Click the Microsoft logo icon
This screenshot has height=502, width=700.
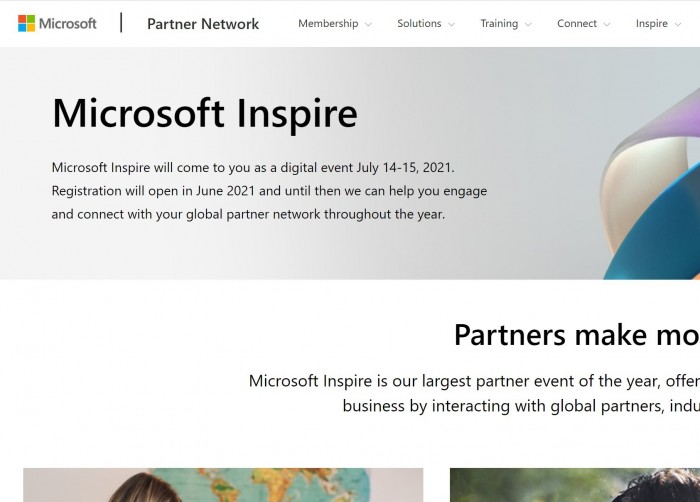pyautogui.click(x=27, y=23)
